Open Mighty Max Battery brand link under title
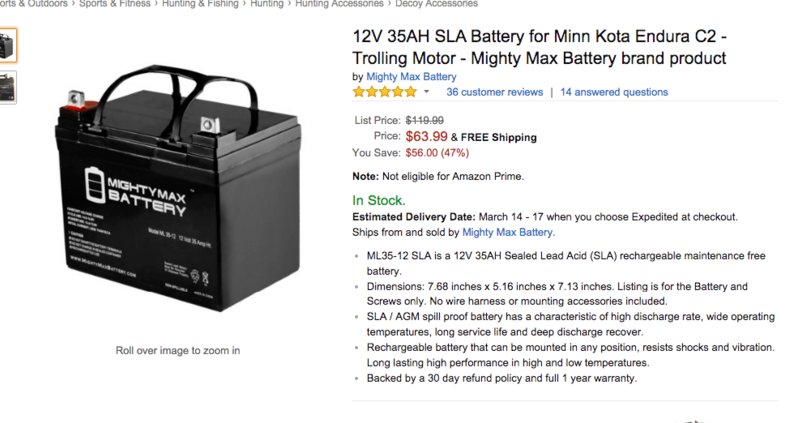Image resolution: width=798 pixels, height=423 pixels. coord(411,77)
